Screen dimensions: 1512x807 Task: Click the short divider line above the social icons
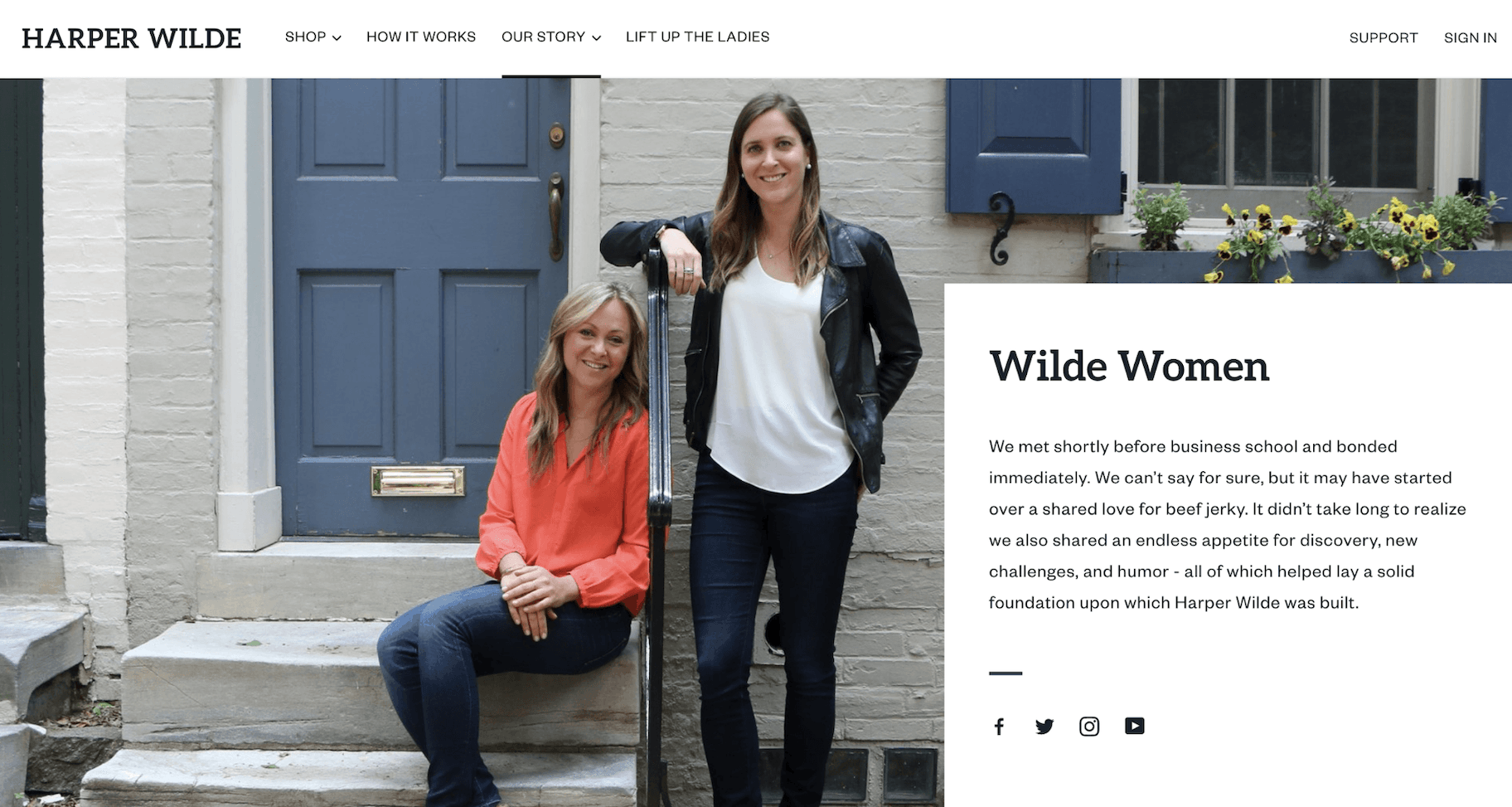[1006, 673]
